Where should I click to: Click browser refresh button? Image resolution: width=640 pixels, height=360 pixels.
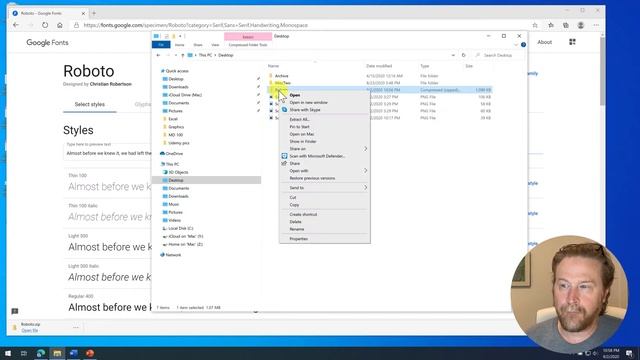tap(45, 25)
